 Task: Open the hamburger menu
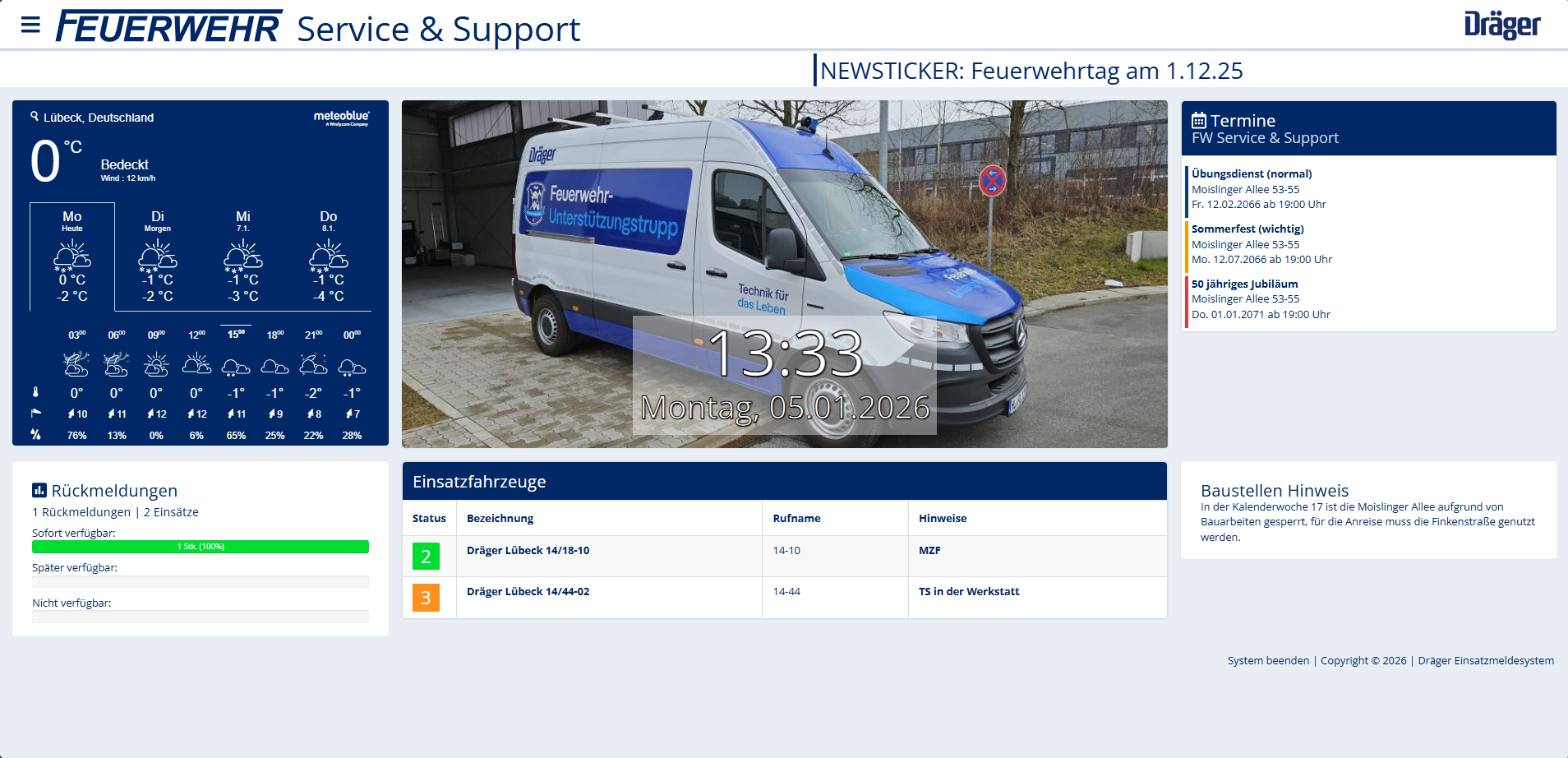(30, 25)
